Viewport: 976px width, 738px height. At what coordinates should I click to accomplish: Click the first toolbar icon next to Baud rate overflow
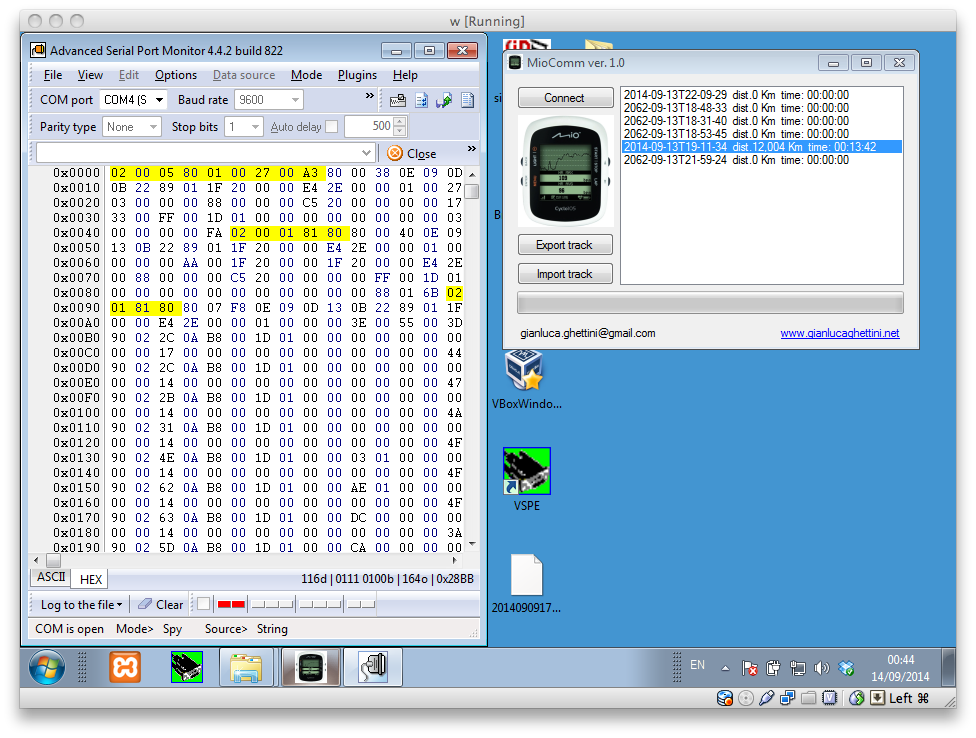tap(398, 100)
